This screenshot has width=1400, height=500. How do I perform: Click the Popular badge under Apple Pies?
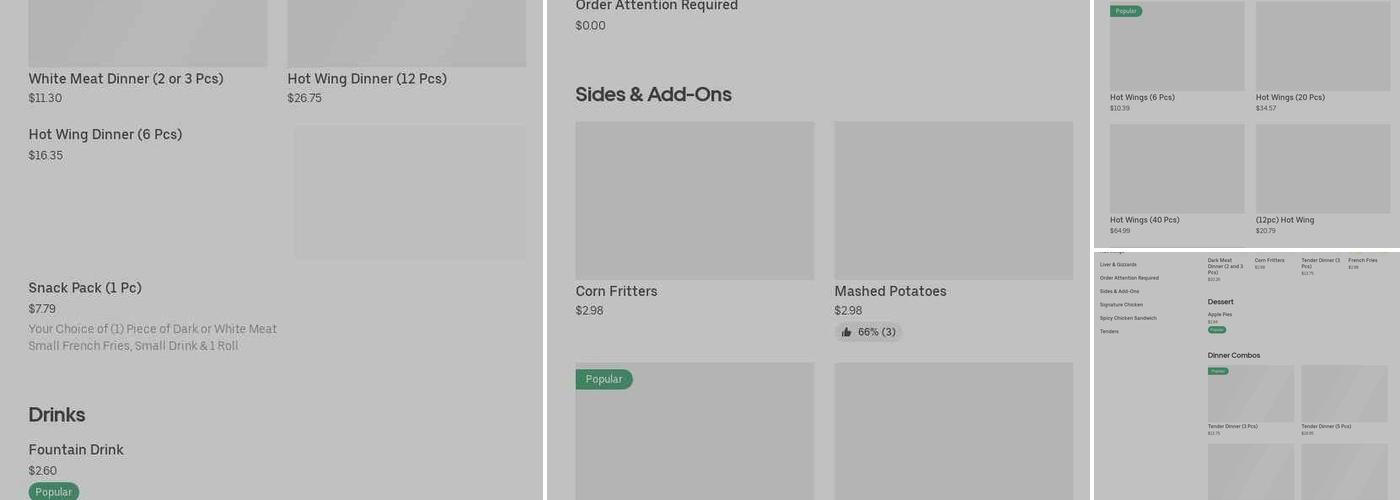1217,329
